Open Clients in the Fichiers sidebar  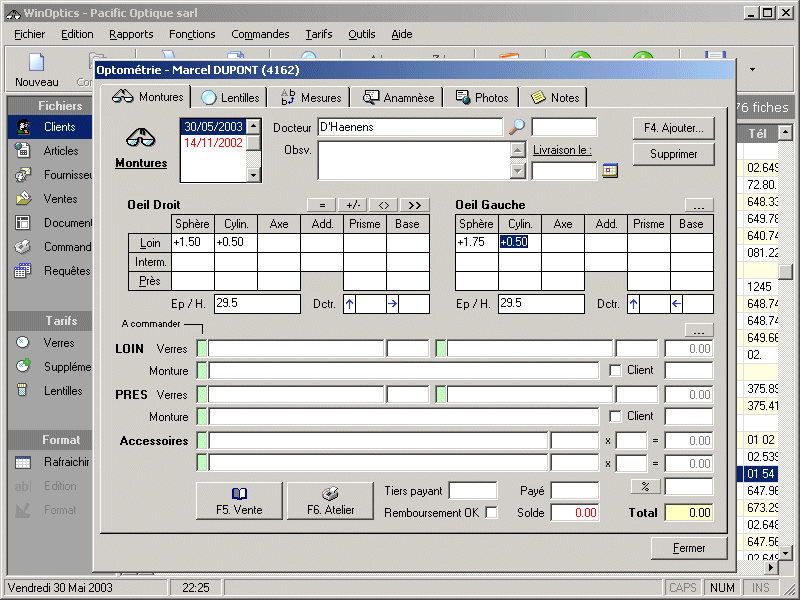pyautogui.click(x=59, y=127)
